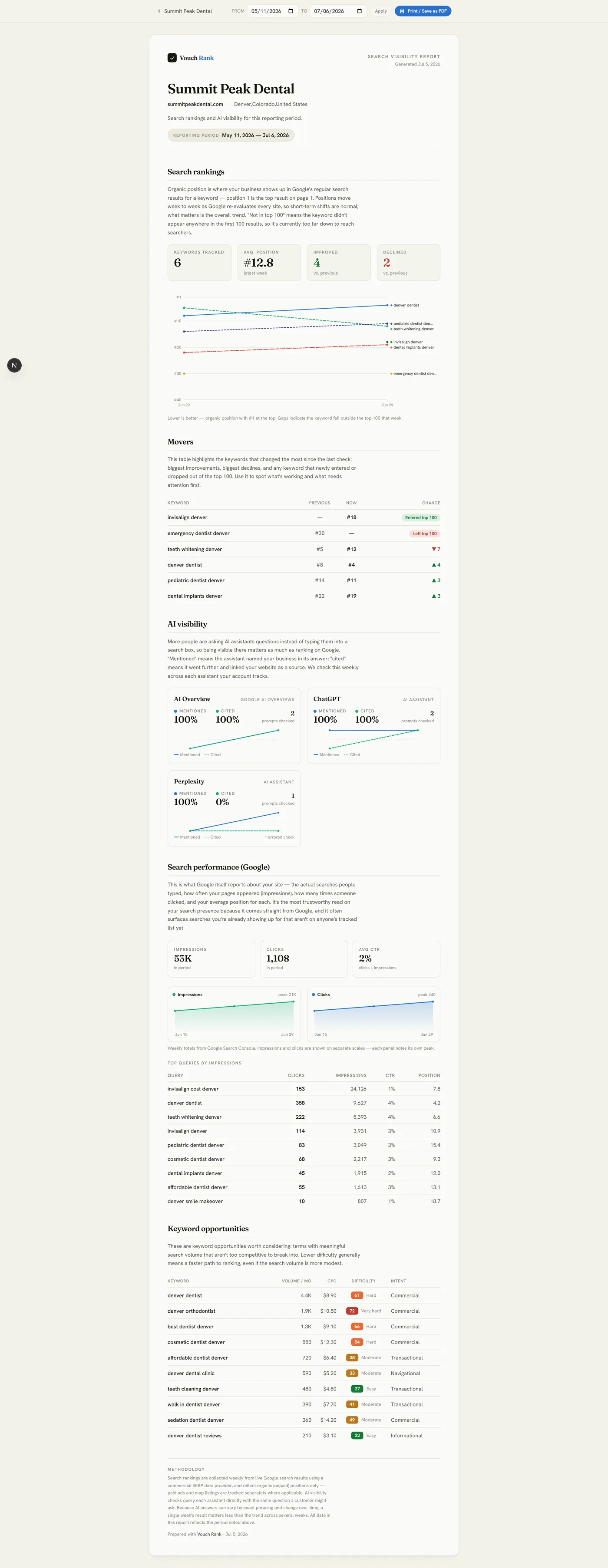
Task: Click the Avg. Position #12.8 card
Action: (269, 262)
